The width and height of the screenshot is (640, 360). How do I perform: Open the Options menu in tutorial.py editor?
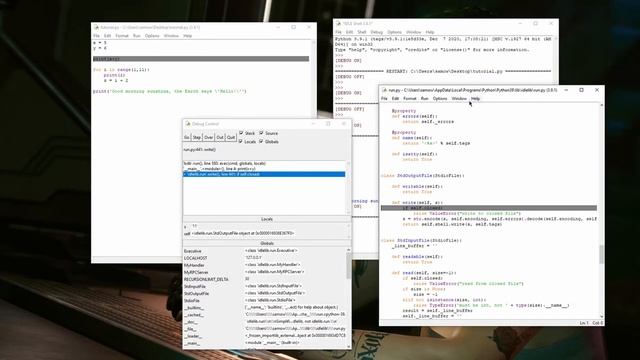coord(152,36)
